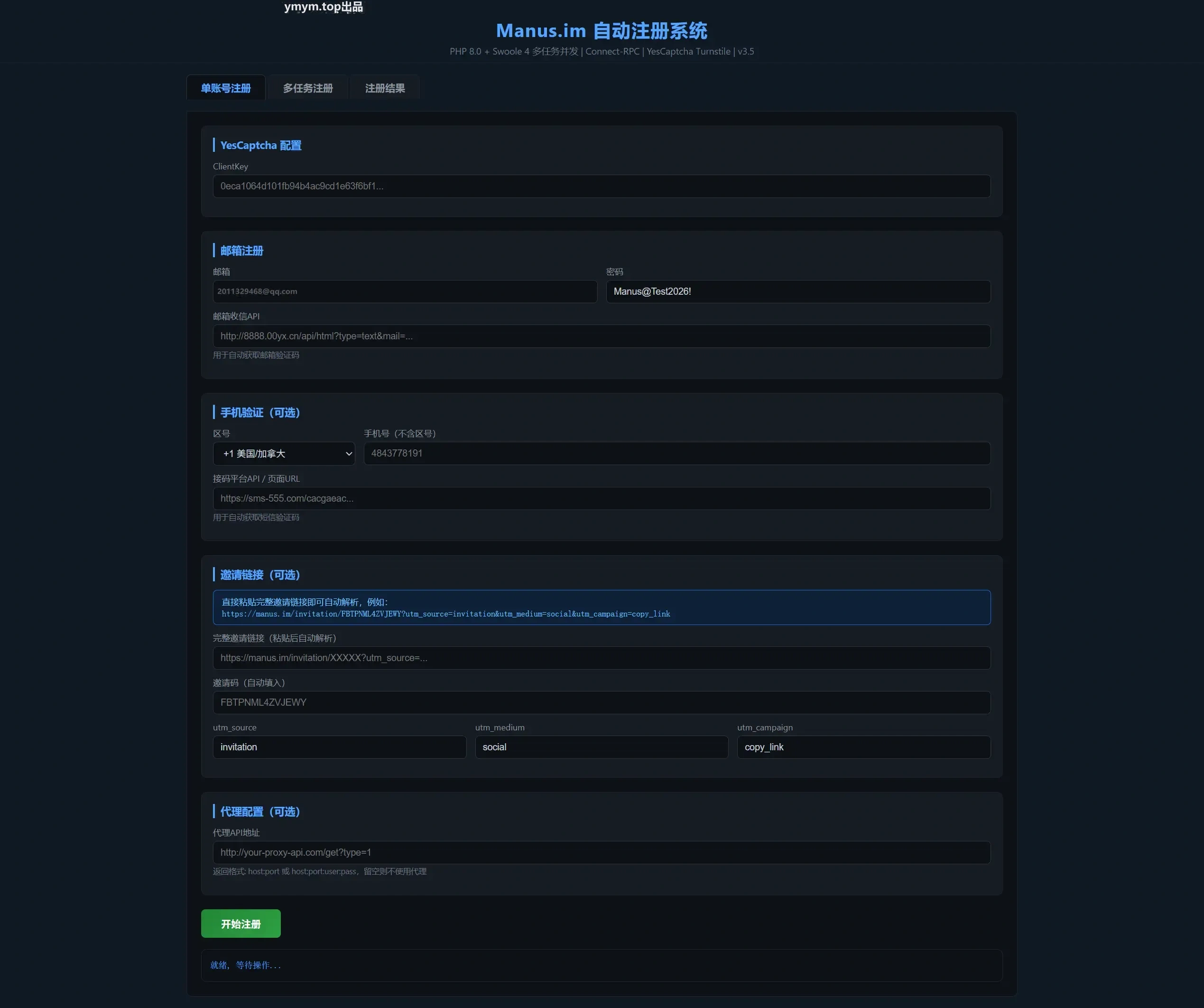Click the 代理API地址 proxy input field

click(602, 852)
